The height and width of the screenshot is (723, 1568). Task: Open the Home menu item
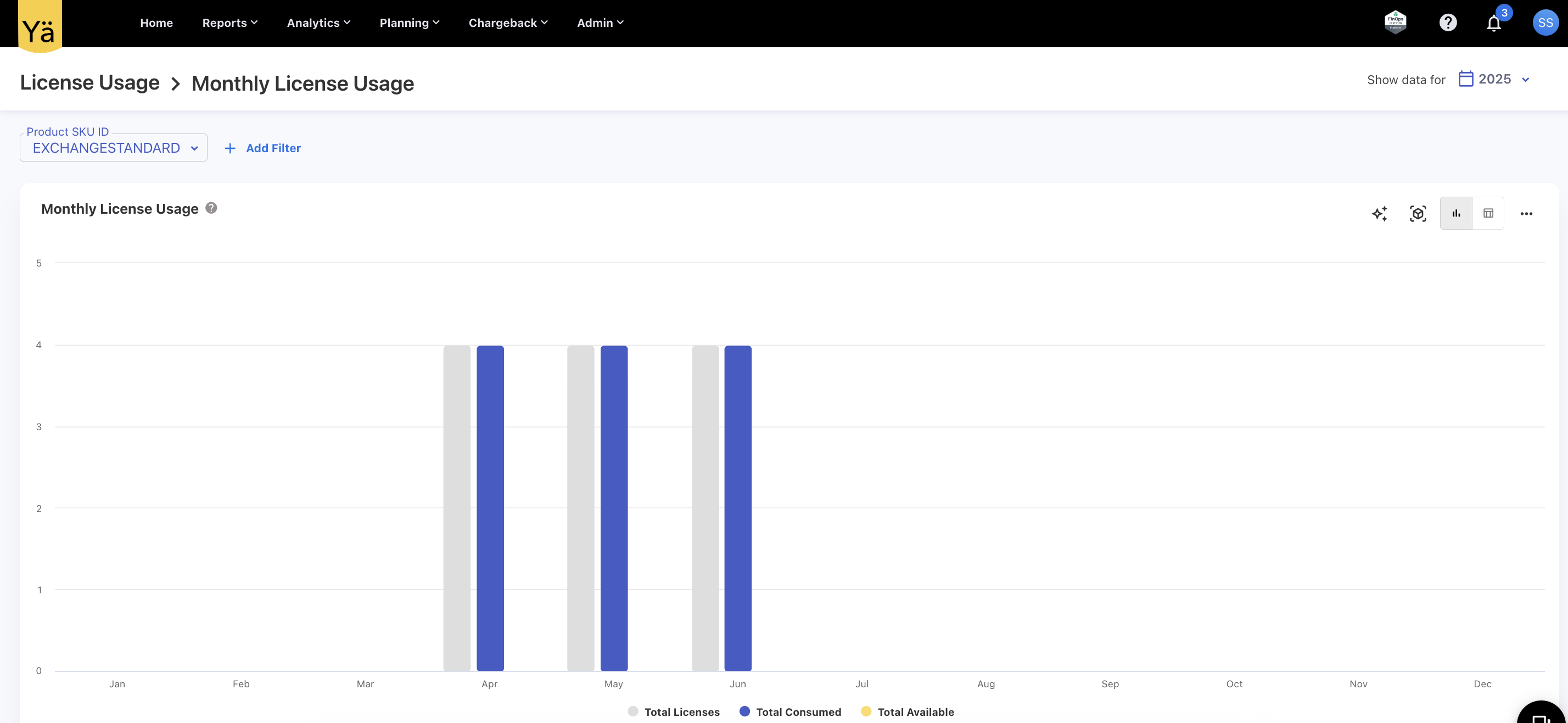(x=156, y=23)
